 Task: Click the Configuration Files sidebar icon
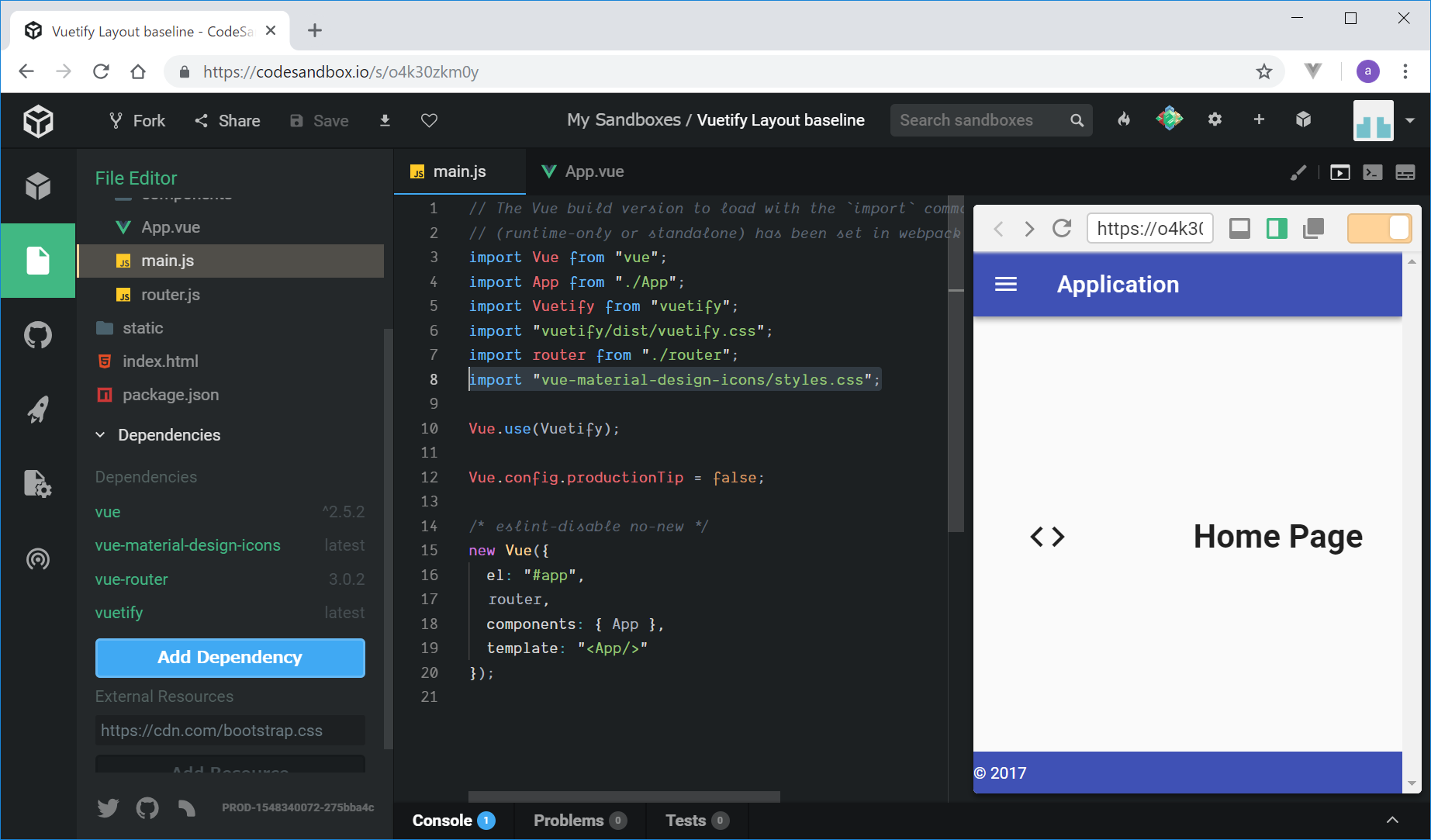point(37,484)
